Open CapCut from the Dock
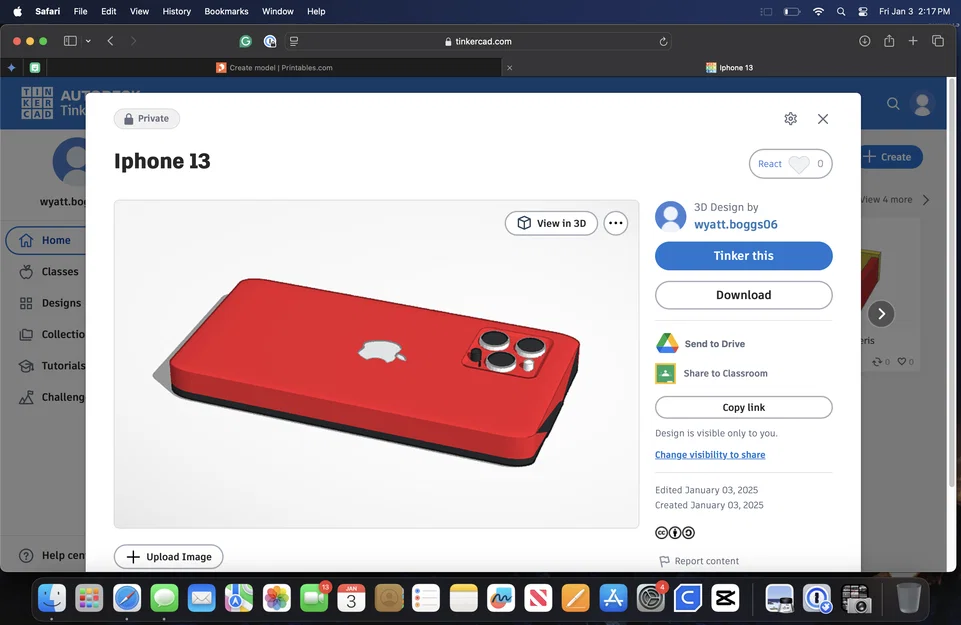 tap(725, 597)
